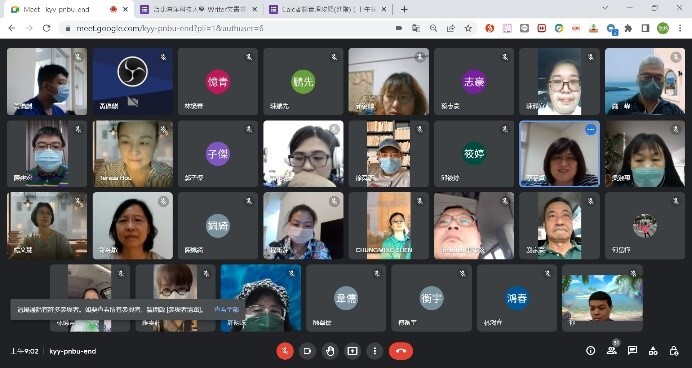Image resolution: width=692 pixels, height=368 pixels.
Task: Click the share page icon
Action: point(451,28)
